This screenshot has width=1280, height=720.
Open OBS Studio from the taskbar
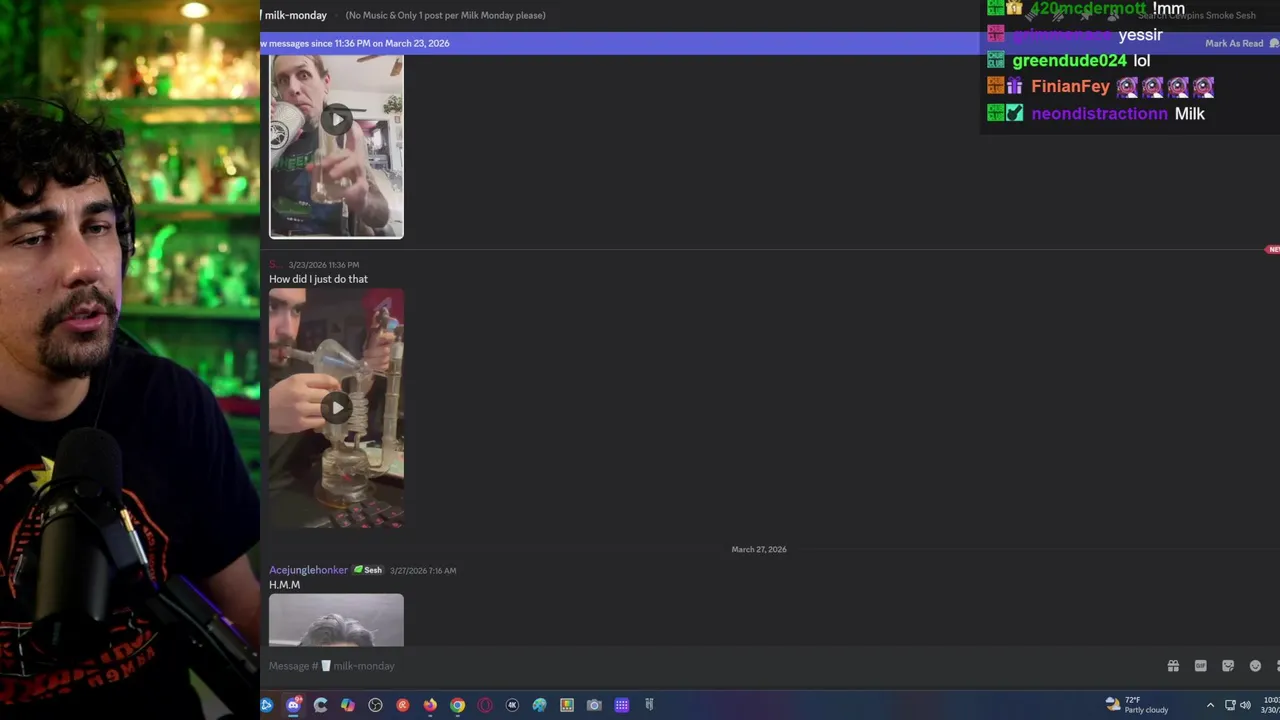[x=375, y=705]
